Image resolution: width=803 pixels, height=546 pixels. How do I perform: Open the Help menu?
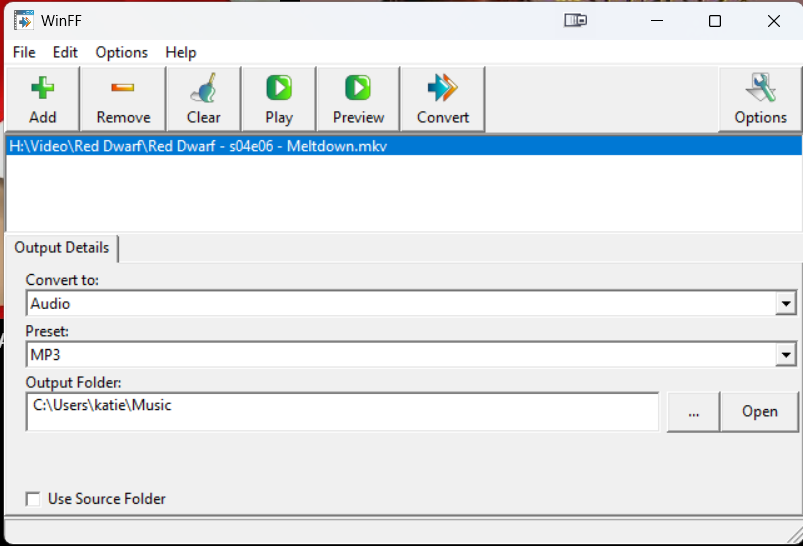click(181, 52)
